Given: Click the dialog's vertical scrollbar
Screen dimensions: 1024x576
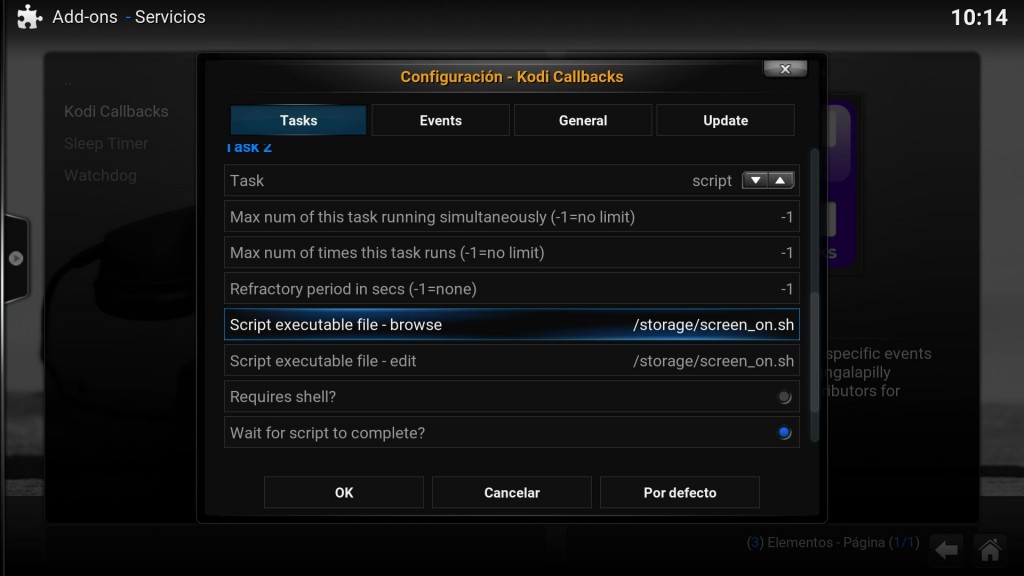Looking at the screenshot, I should pos(814,295).
